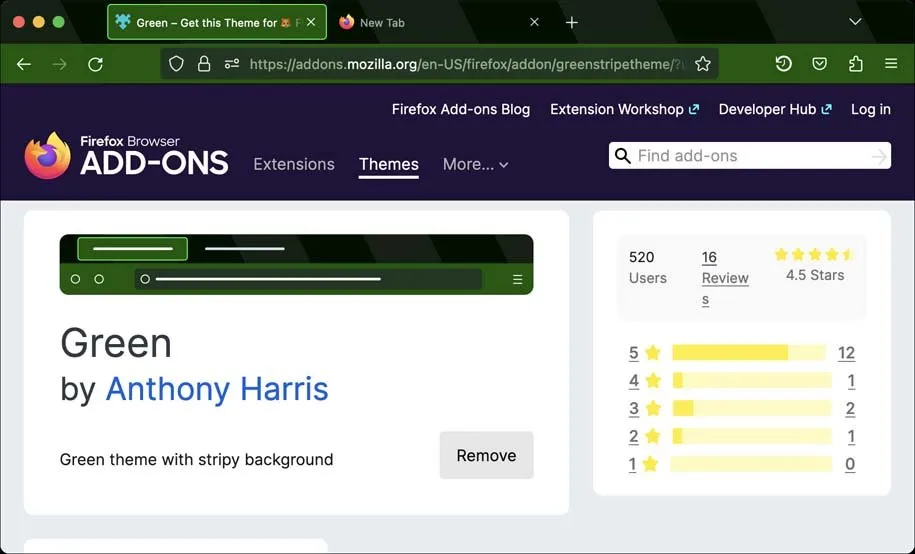Click the Green theme preview image
This screenshot has height=554, width=915.
point(296,264)
